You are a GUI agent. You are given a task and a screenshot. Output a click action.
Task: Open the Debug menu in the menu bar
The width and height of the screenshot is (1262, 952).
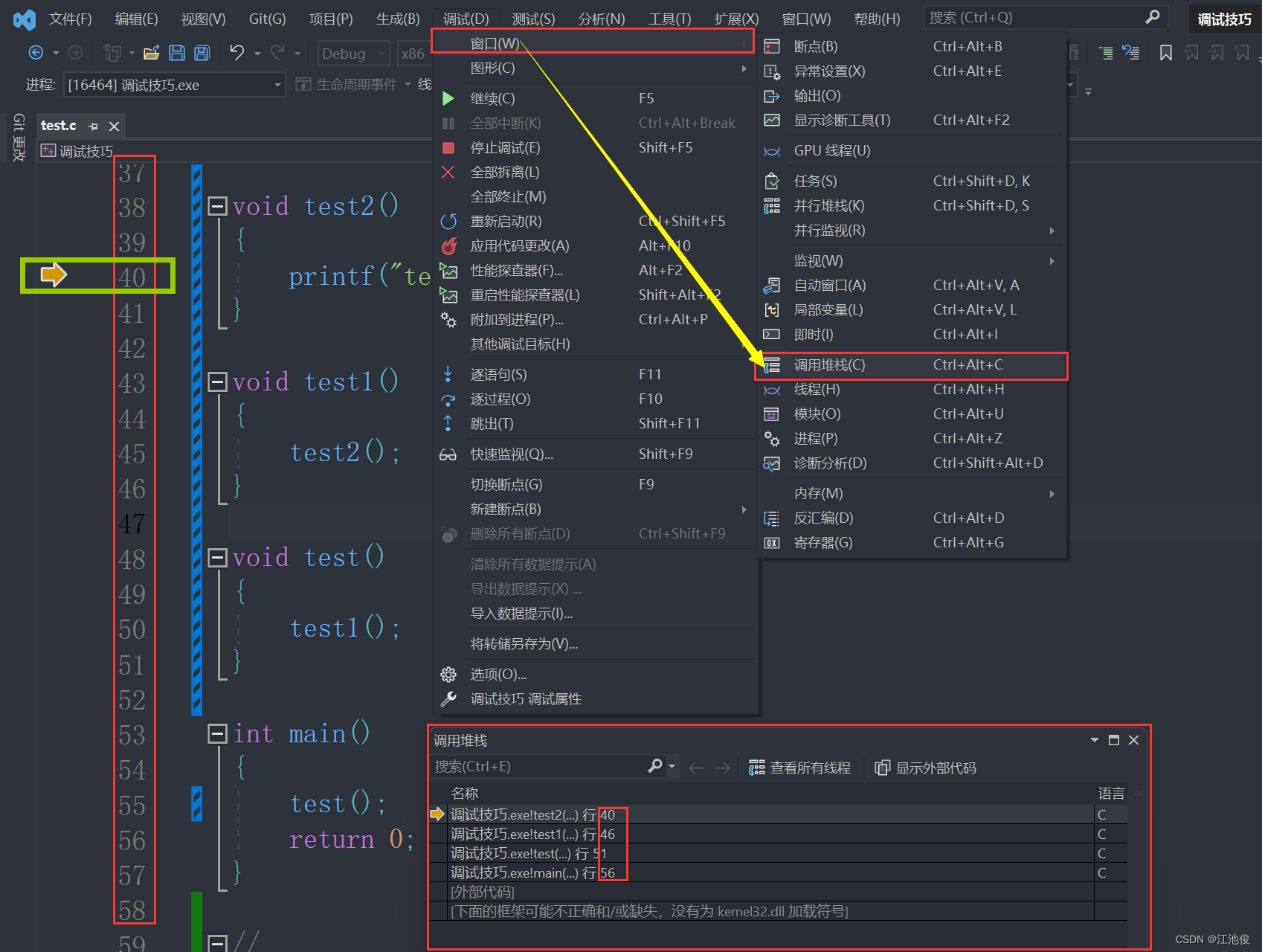click(x=466, y=19)
